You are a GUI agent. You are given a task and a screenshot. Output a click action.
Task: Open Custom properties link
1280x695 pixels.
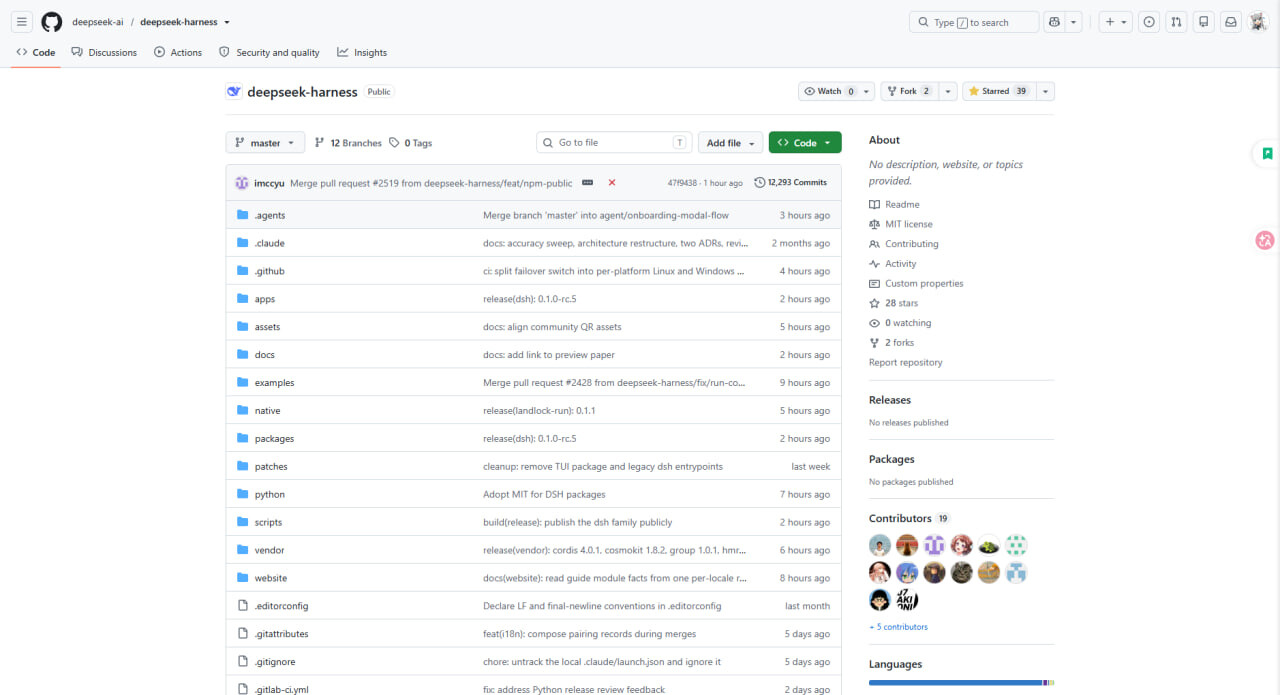pos(924,284)
